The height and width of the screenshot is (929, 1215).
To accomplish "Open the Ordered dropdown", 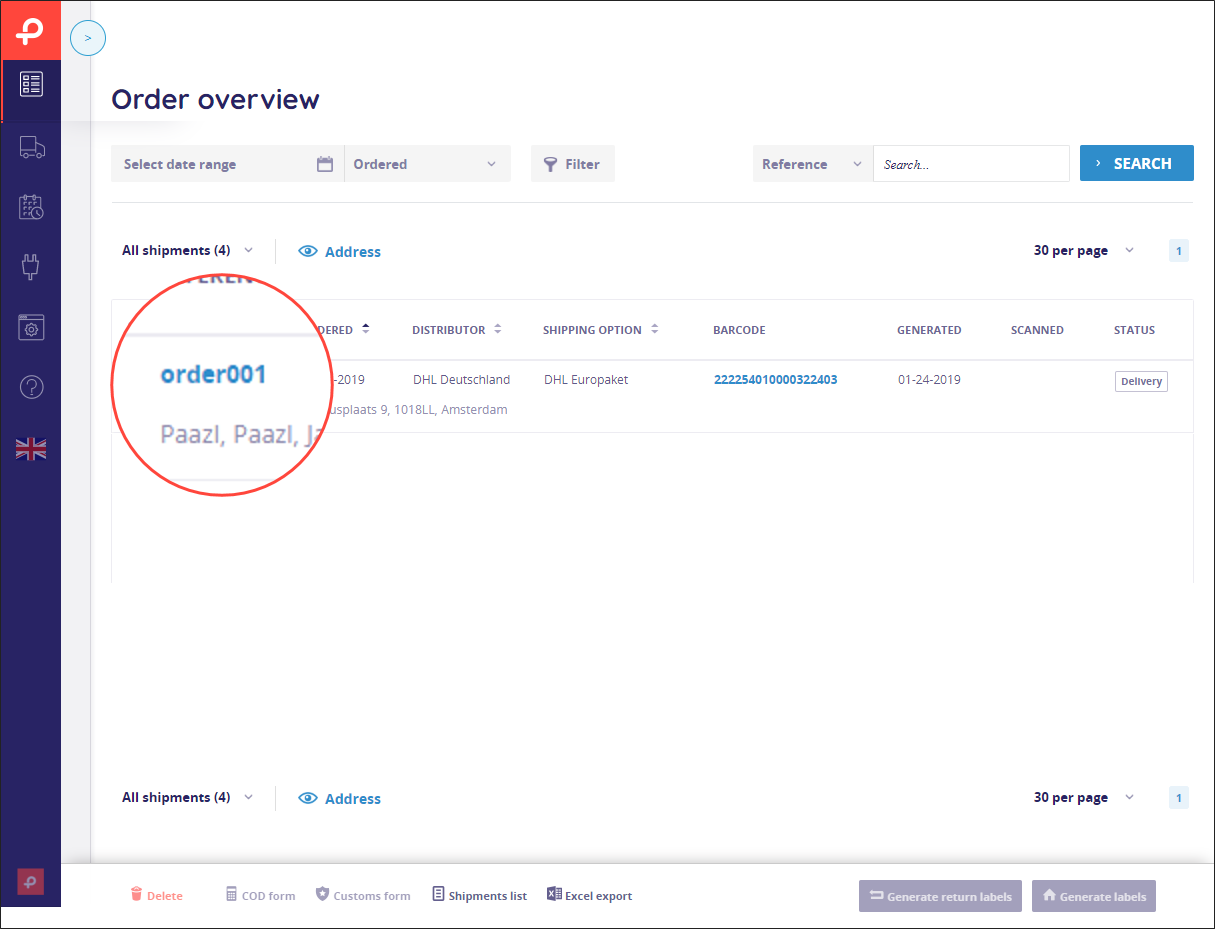I will pyautogui.click(x=427, y=164).
